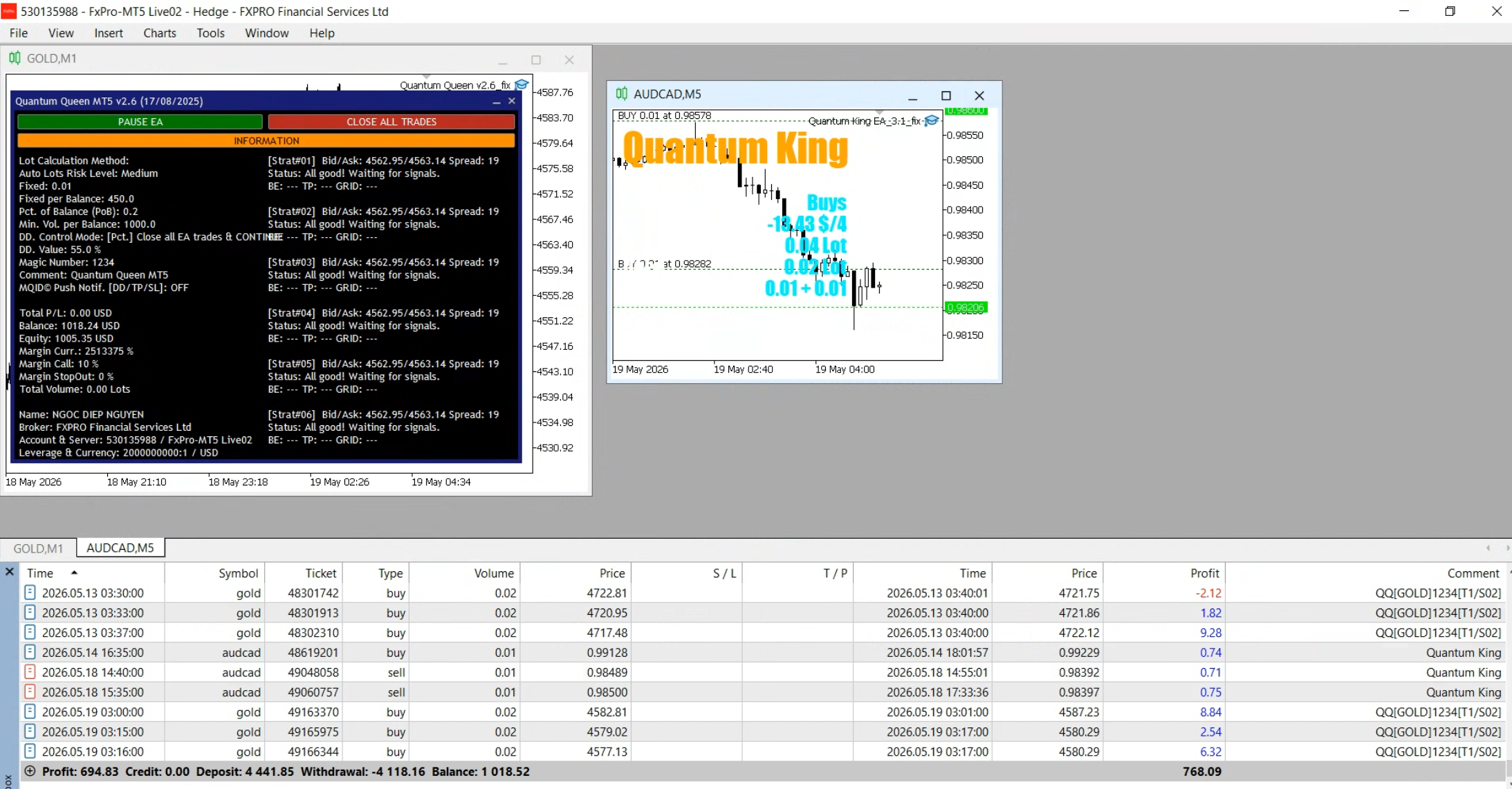Click buy deal icon for ticket 49165975
Image resolution: width=1512 pixels, height=789 pixels.
click(30, 732)
